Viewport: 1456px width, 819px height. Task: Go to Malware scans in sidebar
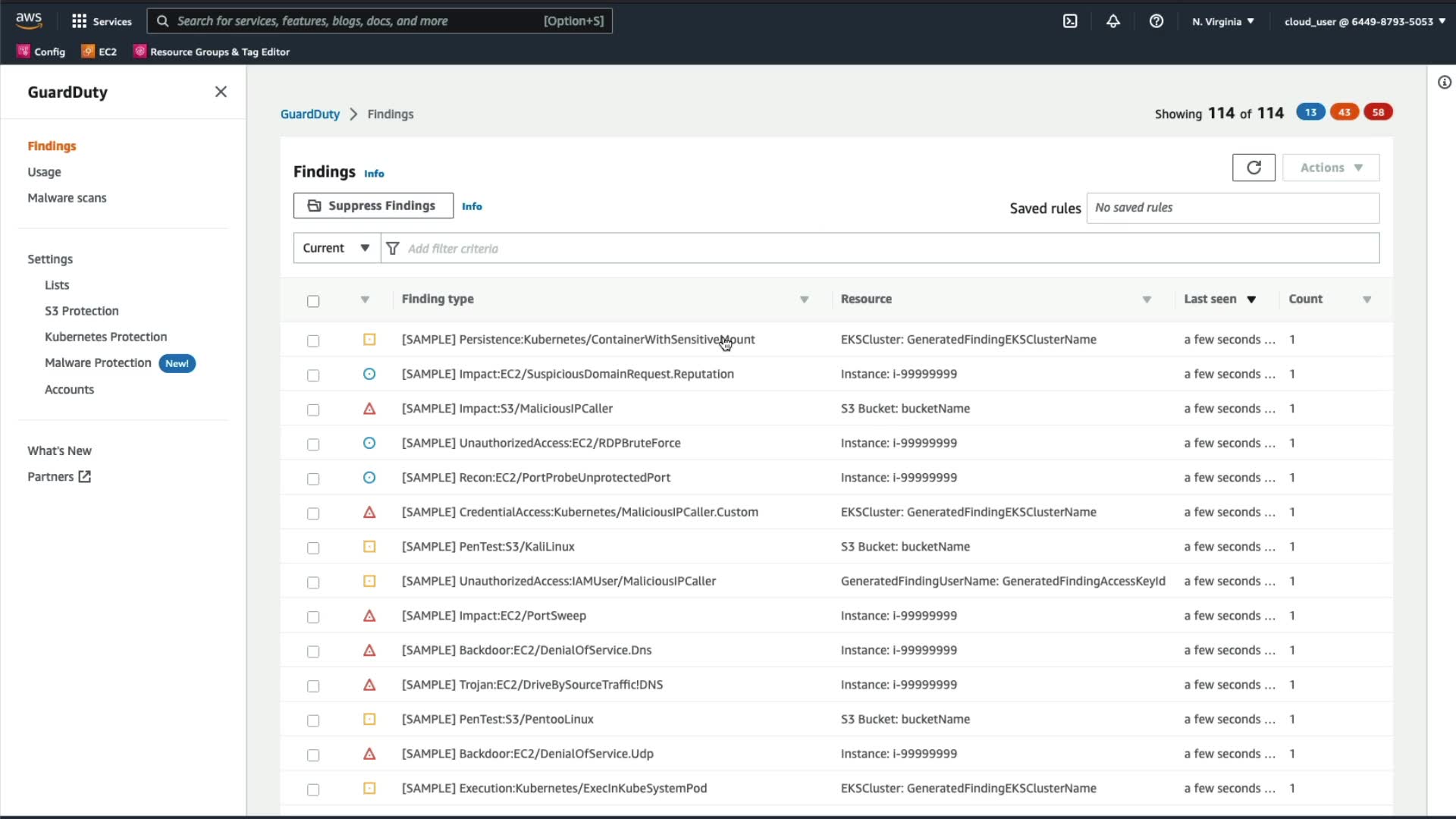point(67,198)
